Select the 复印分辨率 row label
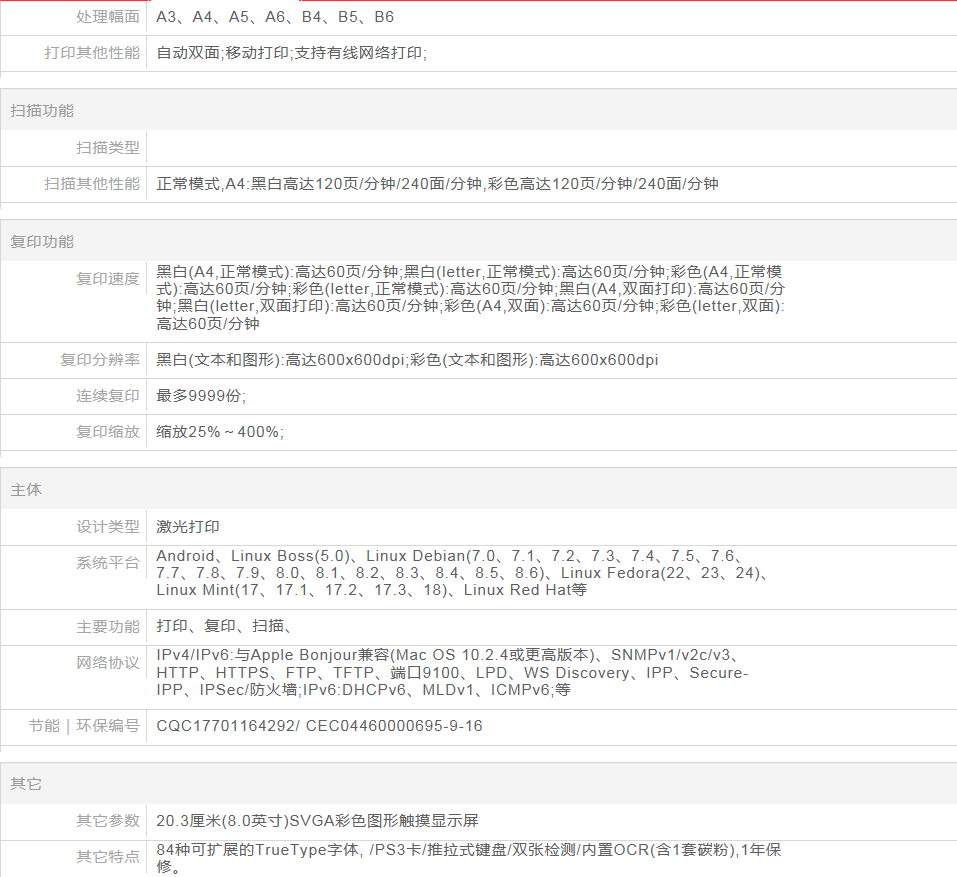The image size is (957, 877). (x=100, y=360)
